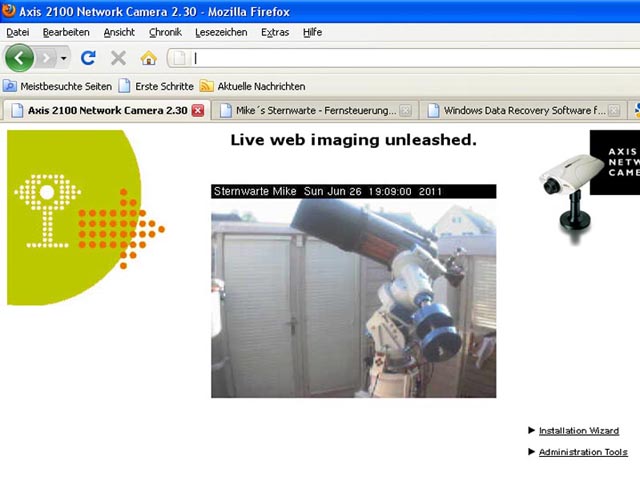640x480 pixels.
Task: Open the Ansicht menu
Action: 119,32
